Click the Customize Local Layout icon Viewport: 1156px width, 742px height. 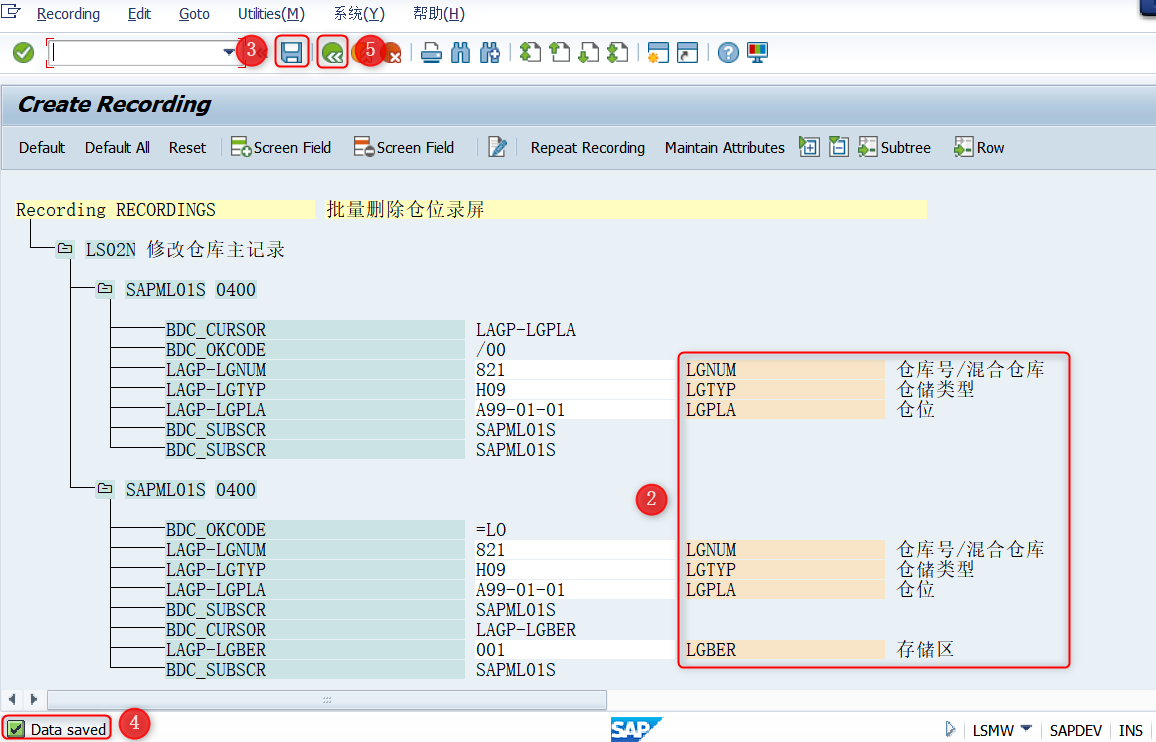coord(757,52)
